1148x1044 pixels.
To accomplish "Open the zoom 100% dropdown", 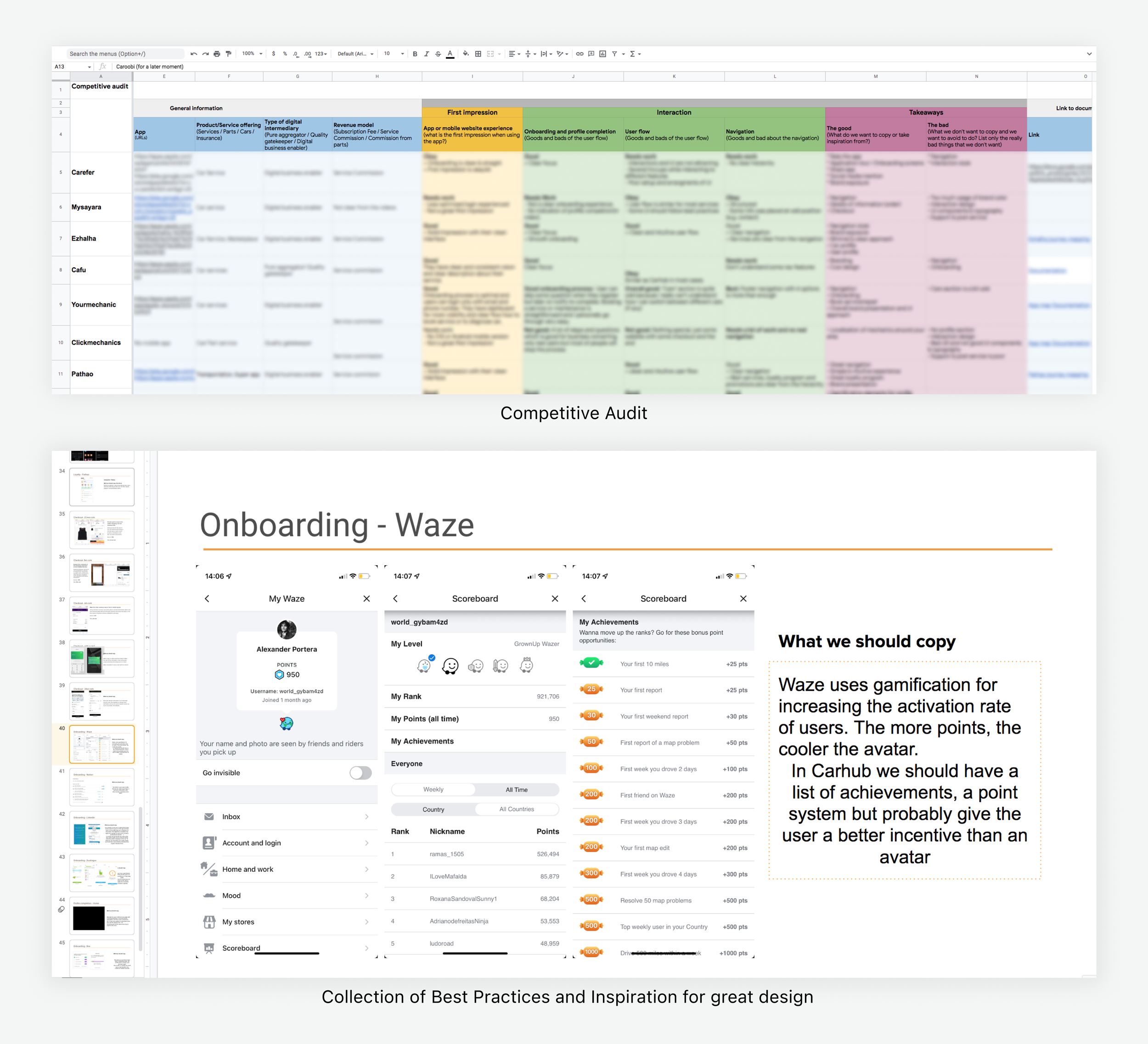I will (x=252, y=54).
